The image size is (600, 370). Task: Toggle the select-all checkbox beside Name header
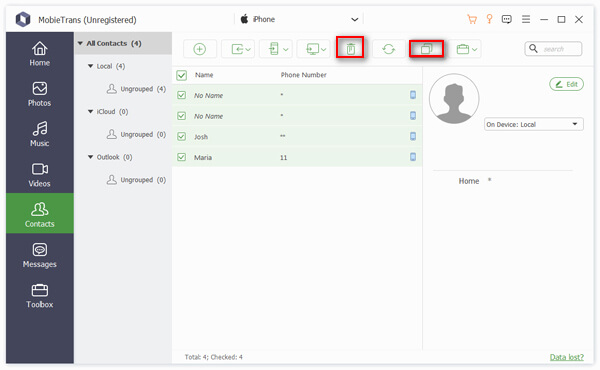(181, 75)
